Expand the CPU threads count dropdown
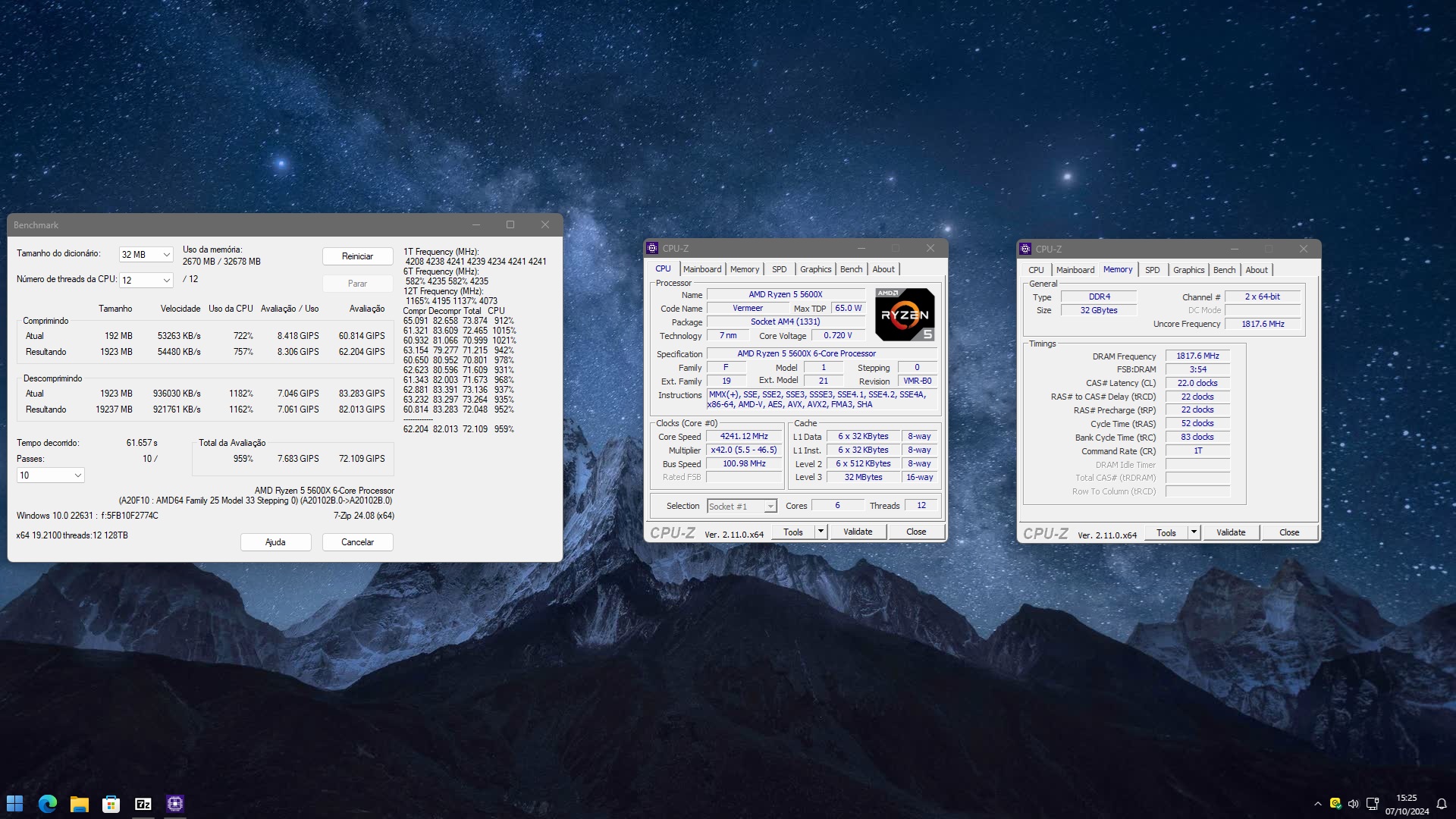The width and height of the screenshot is (1456, 819). coord(146,281)
